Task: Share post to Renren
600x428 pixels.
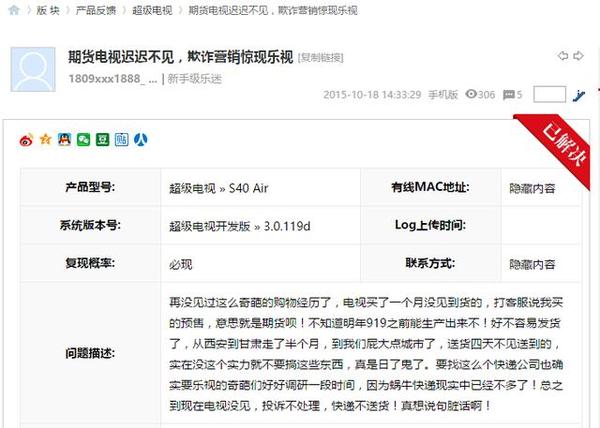Action: click(140, 140)
